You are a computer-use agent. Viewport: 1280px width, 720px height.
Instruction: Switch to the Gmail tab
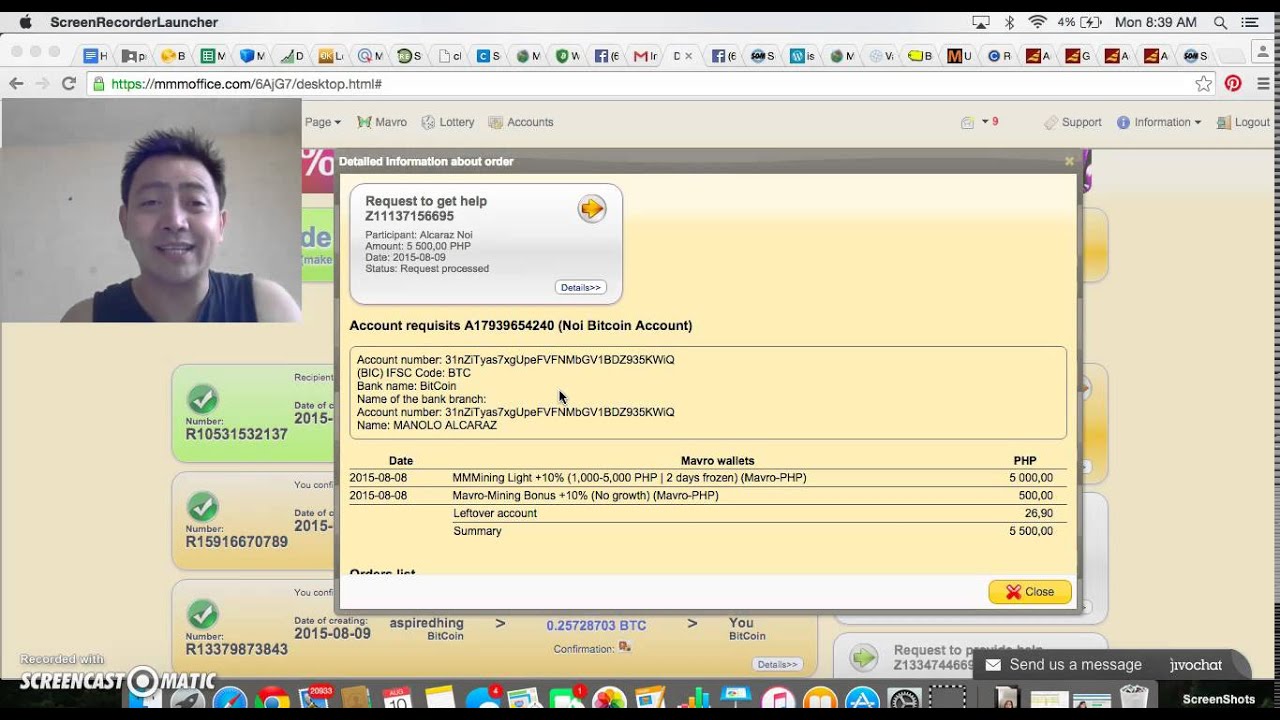click(646, 56)
